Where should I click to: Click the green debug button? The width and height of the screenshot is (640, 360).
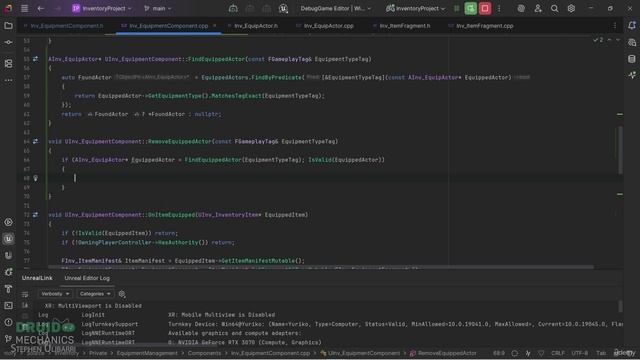[471, 8]
